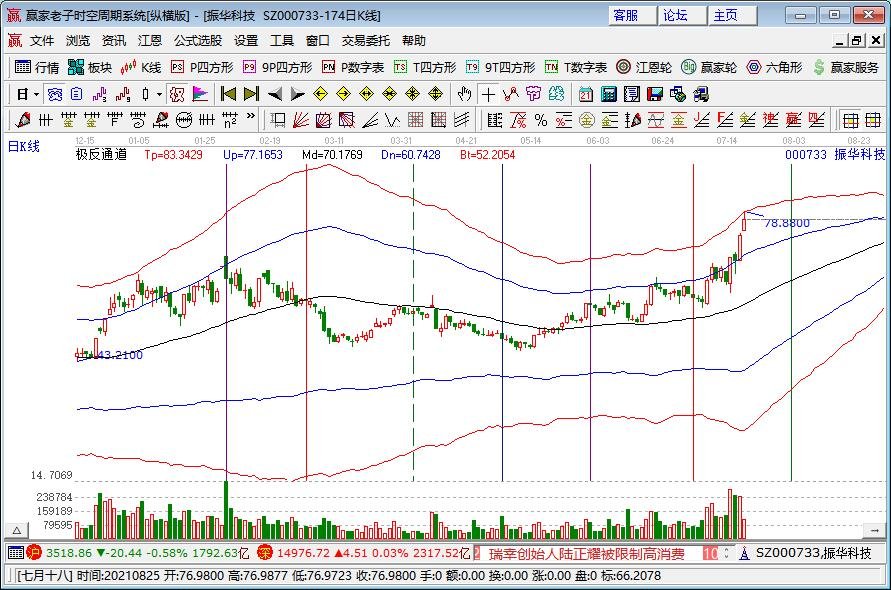The image size is (891, 590).
Task: Expand the 日 period dropdown arrow
Action: [37, 94]
